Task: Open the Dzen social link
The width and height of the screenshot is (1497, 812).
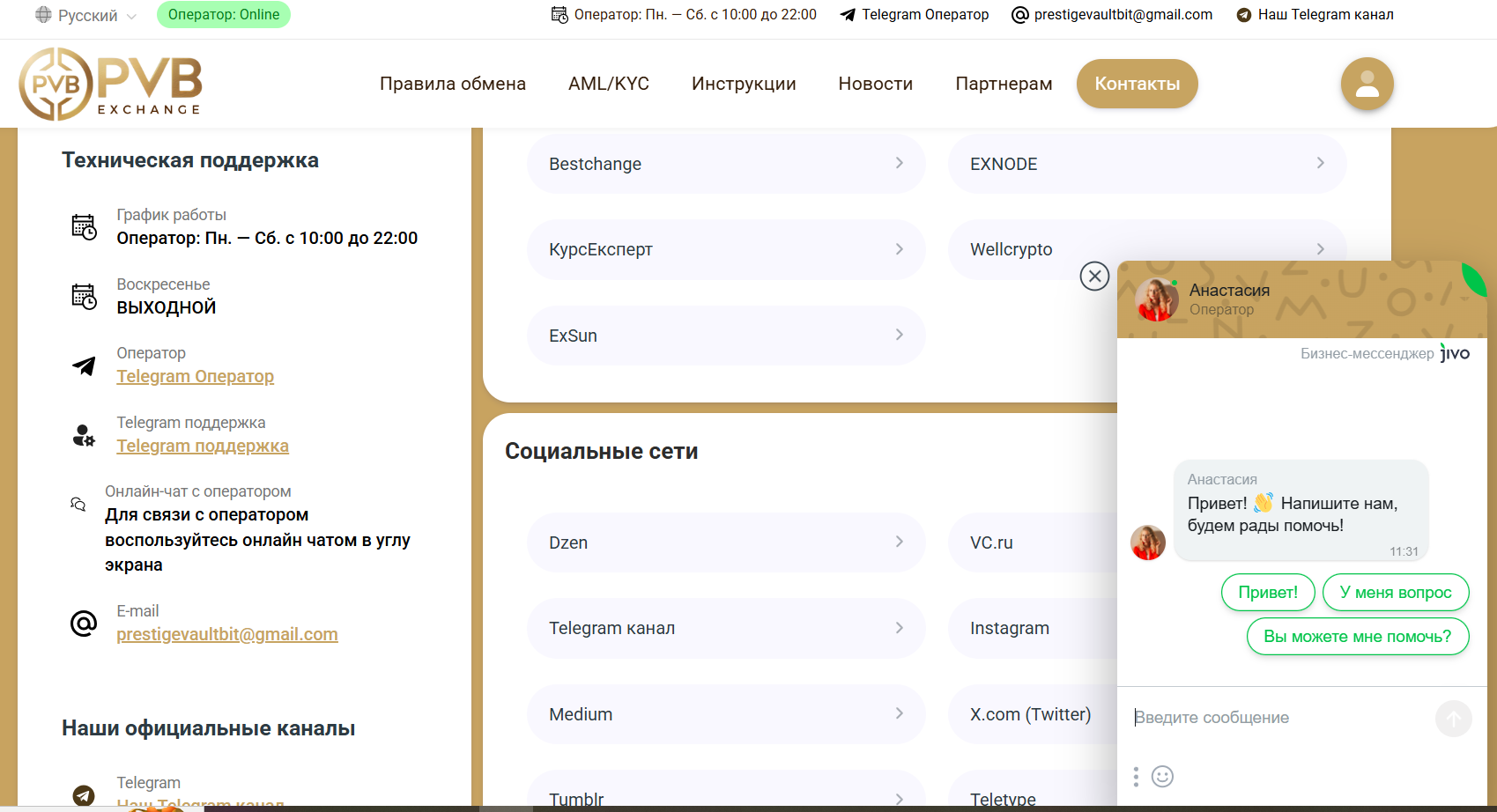Action: (726, 543)
